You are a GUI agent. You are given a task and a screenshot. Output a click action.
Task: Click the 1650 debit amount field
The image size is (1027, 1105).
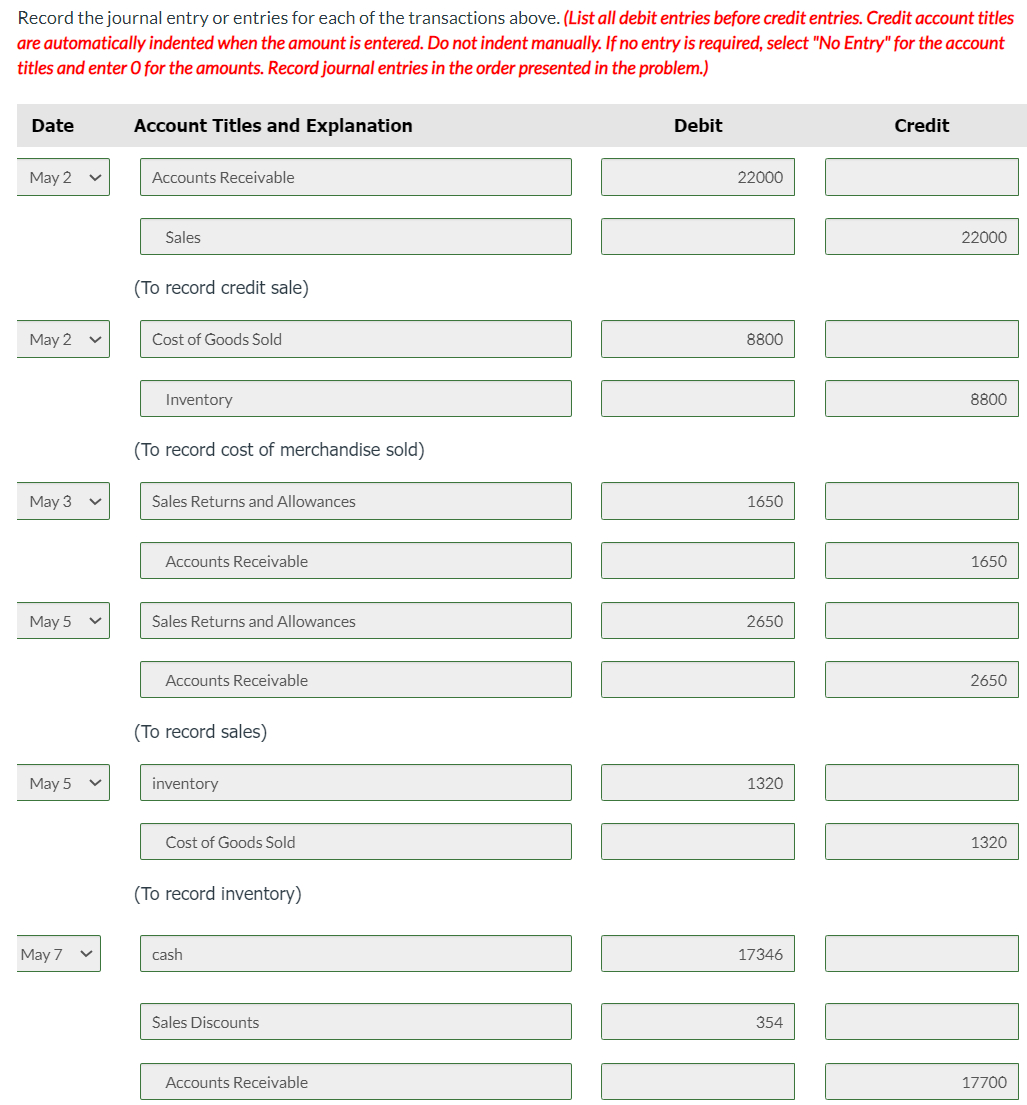click(697, 500)
